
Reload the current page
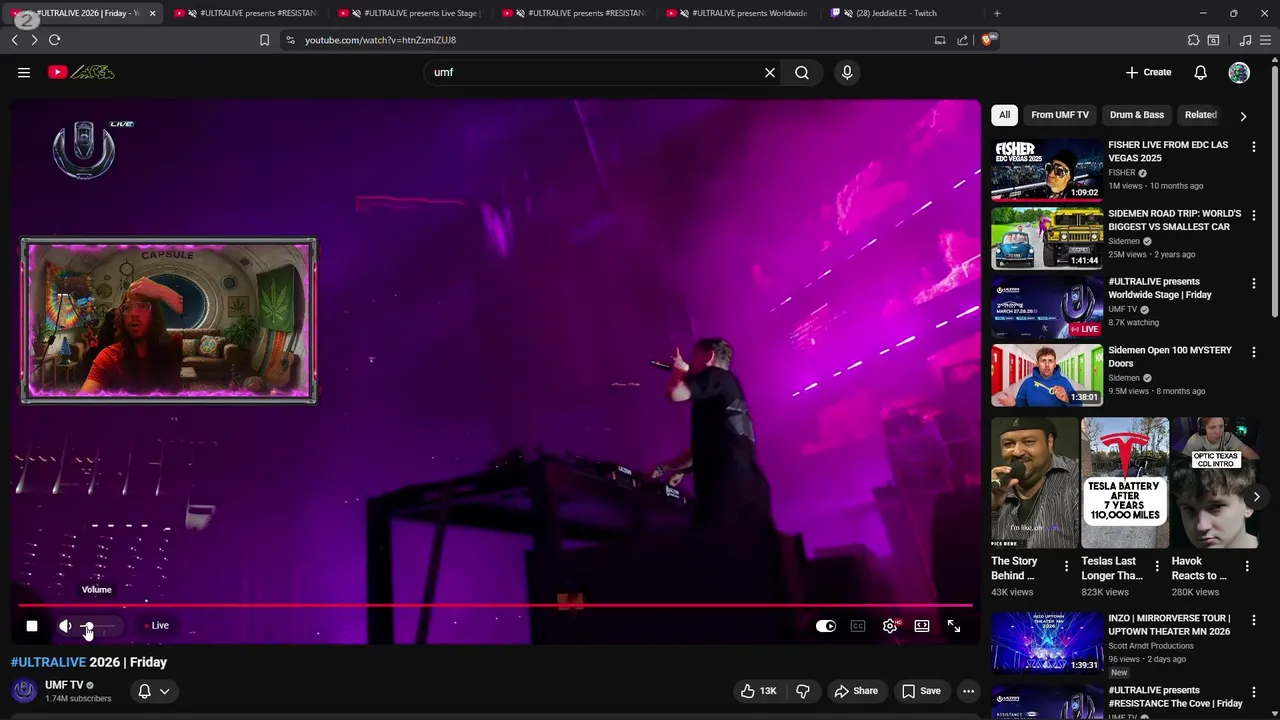54,40
